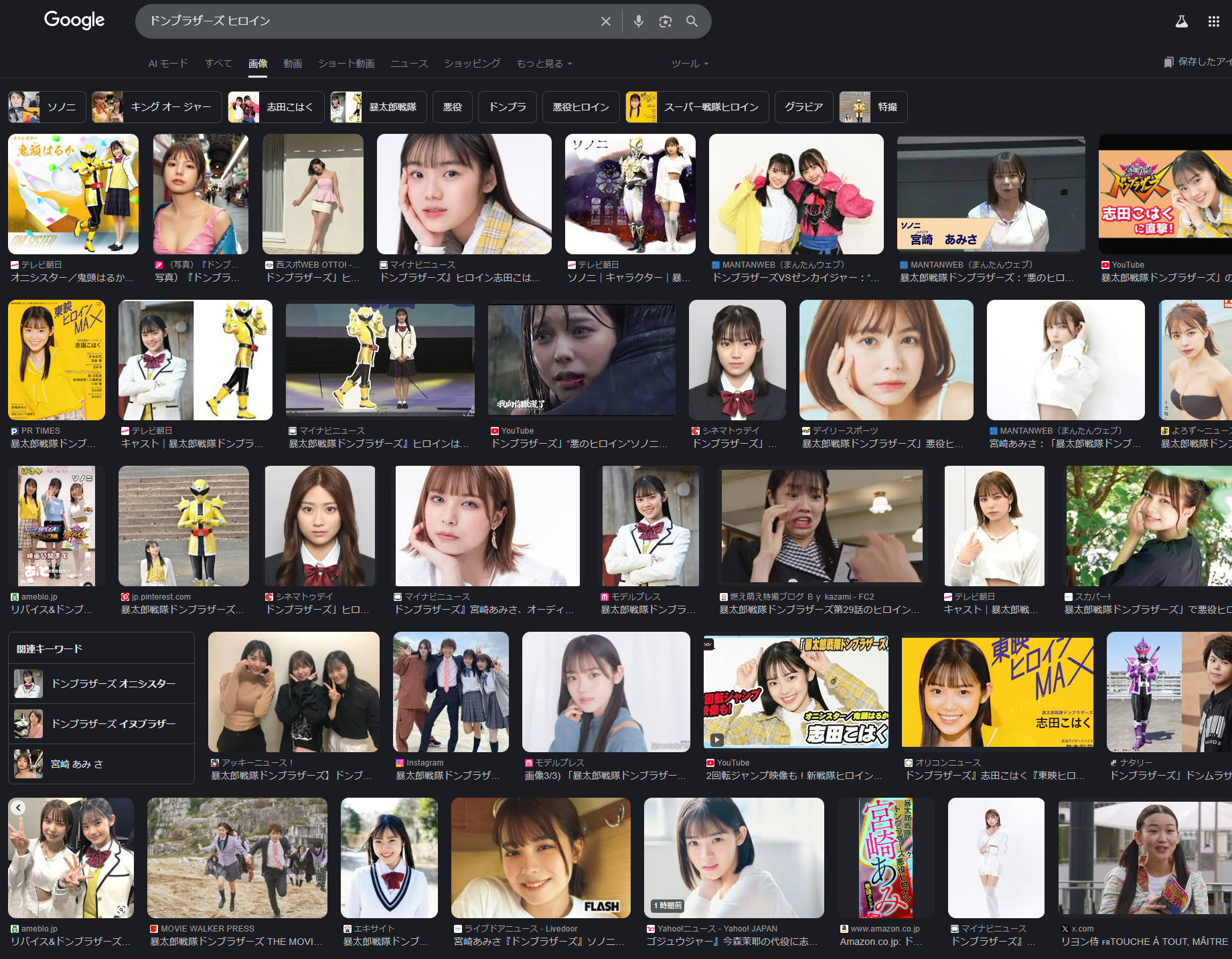Open Search Labs flask icon
The height and width of the screenshot is (959, 1232).
pos(1182,21)
